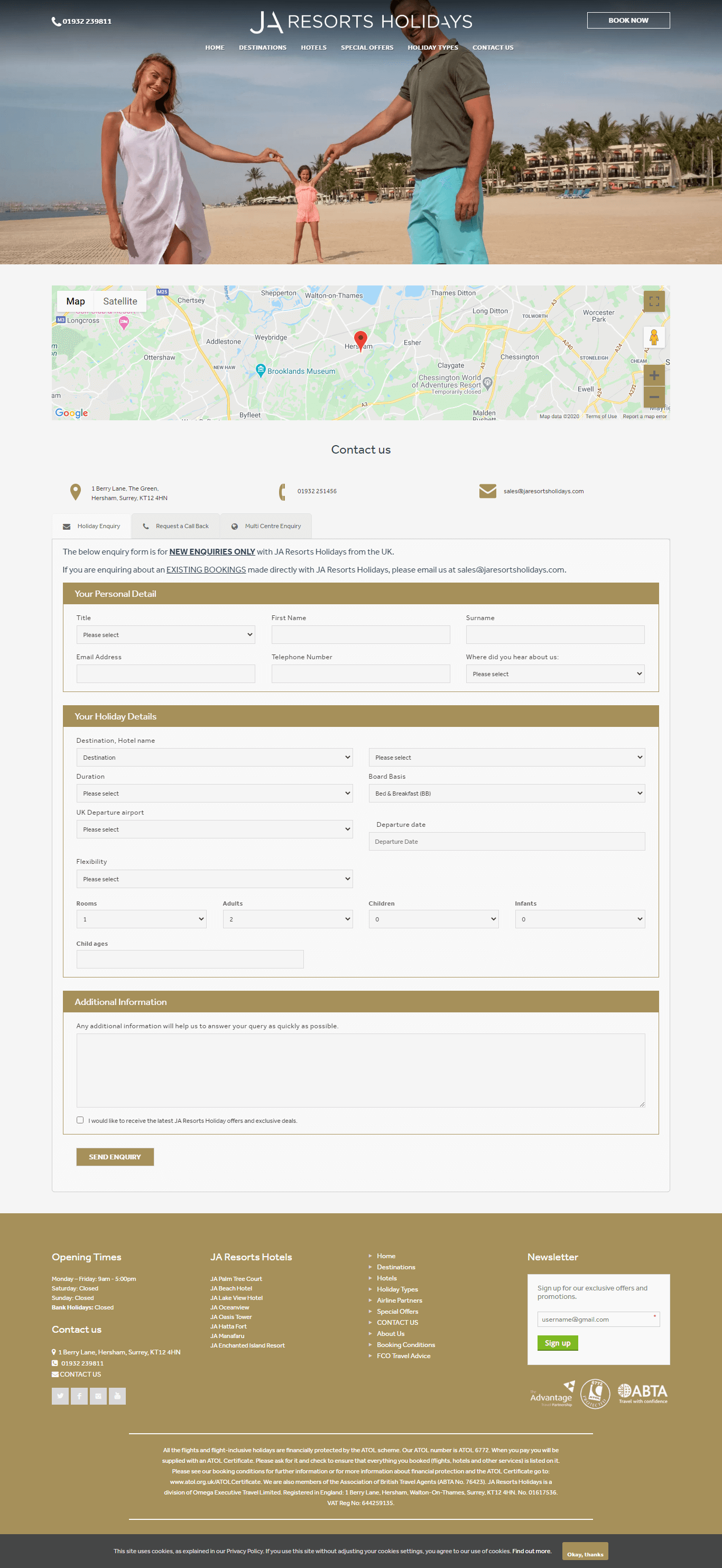Click the BOOK NOW button
This screenshot has height=1568, width=722.
coord(628,20)
